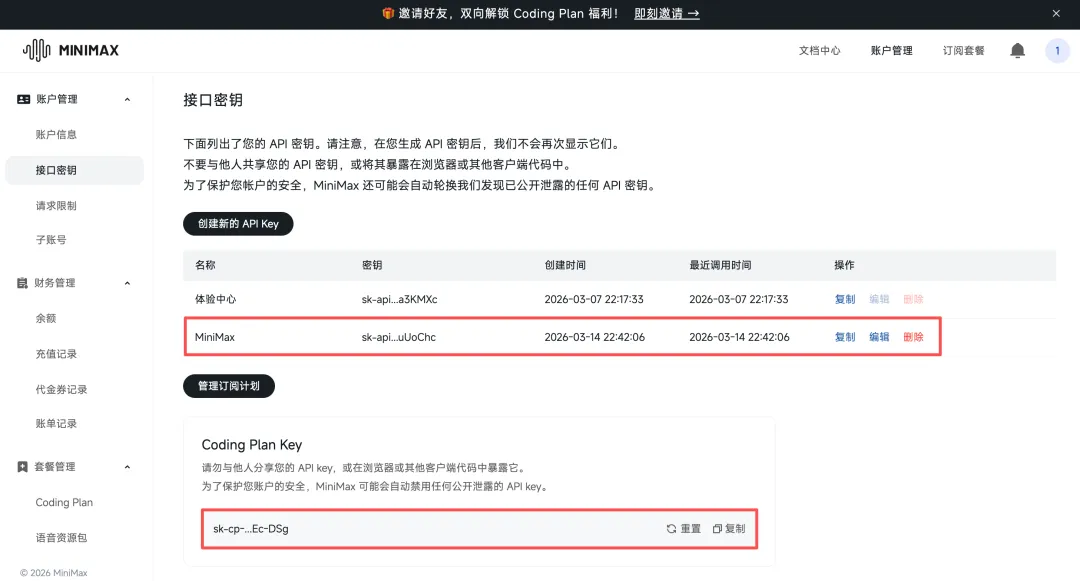Click the 密钥 column header
Viewport: 1080px width, 581px height.
tap(372, 265)
